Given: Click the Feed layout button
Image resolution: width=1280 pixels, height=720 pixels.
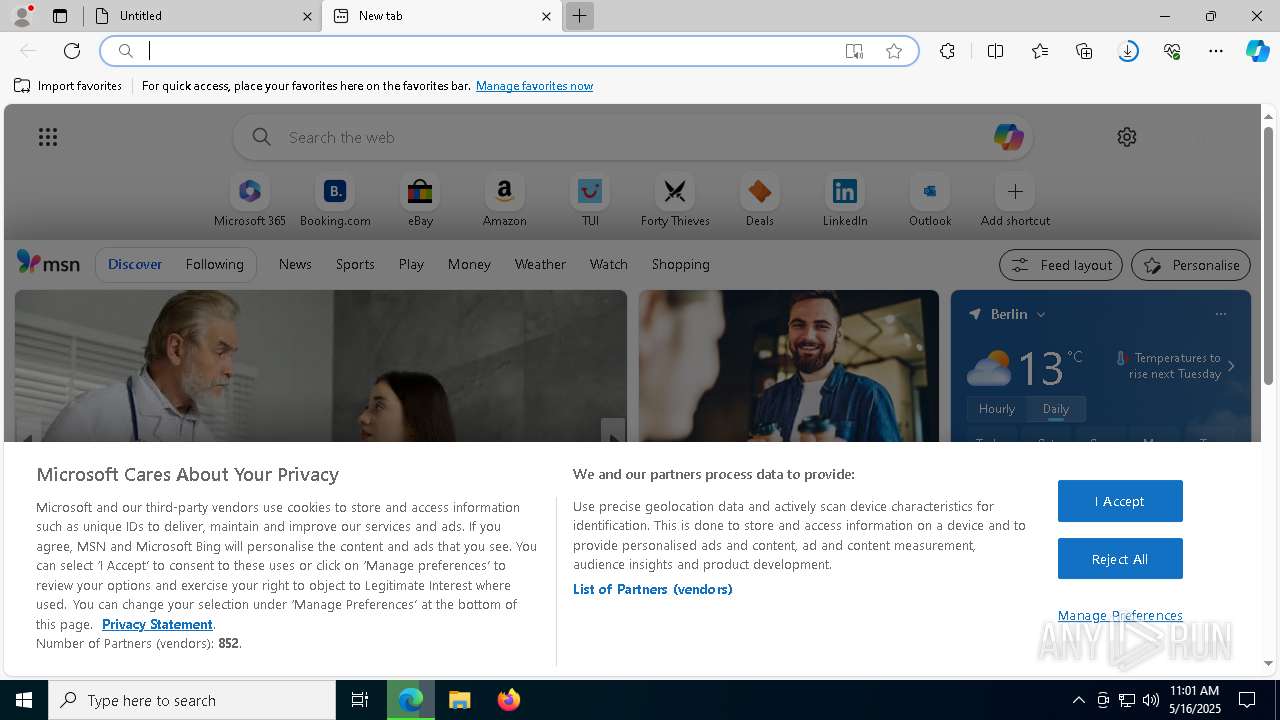Looking at the screenshot, I should pyautogui.click(x=1060, y=265).
